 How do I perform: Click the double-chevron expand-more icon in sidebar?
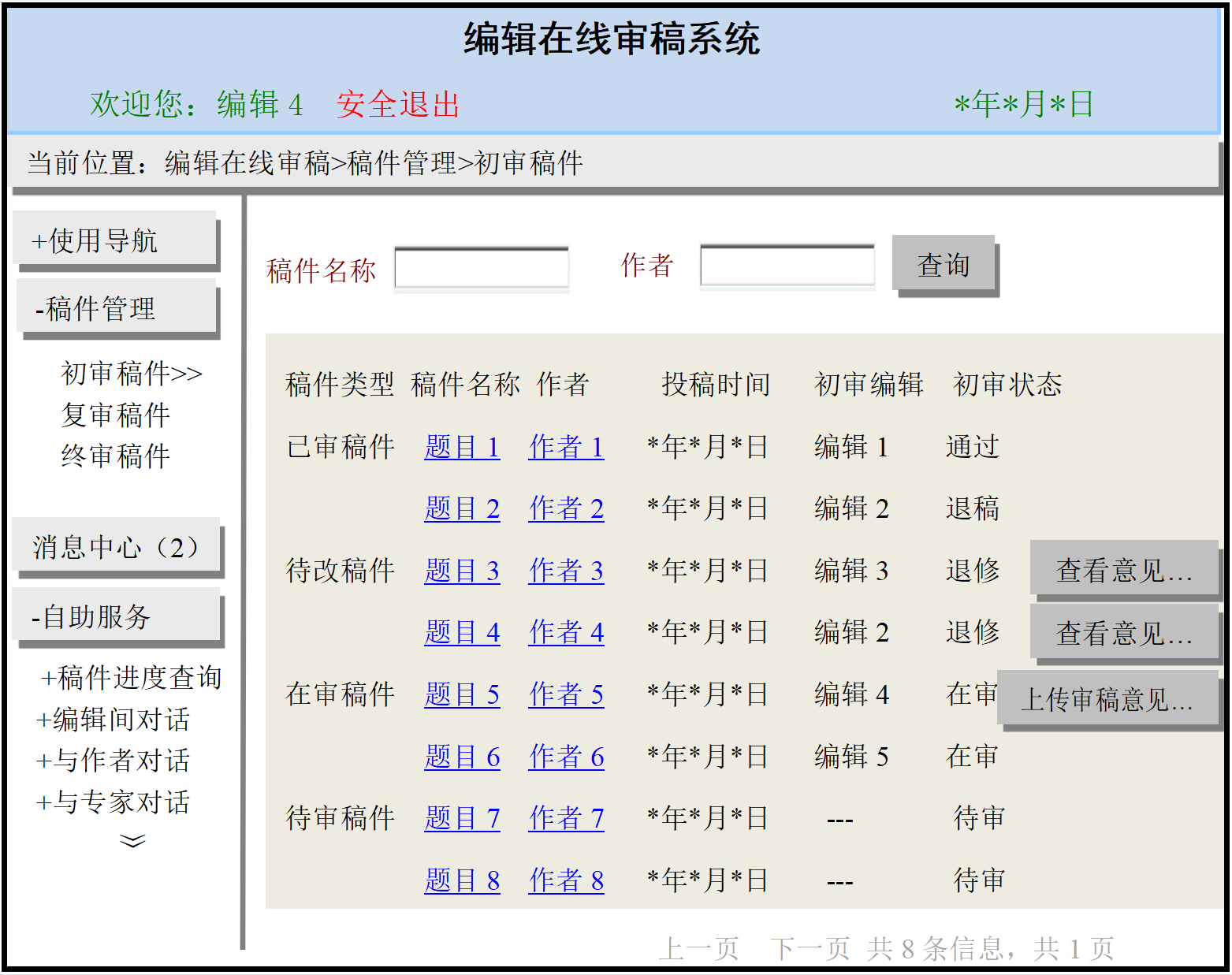132,841
